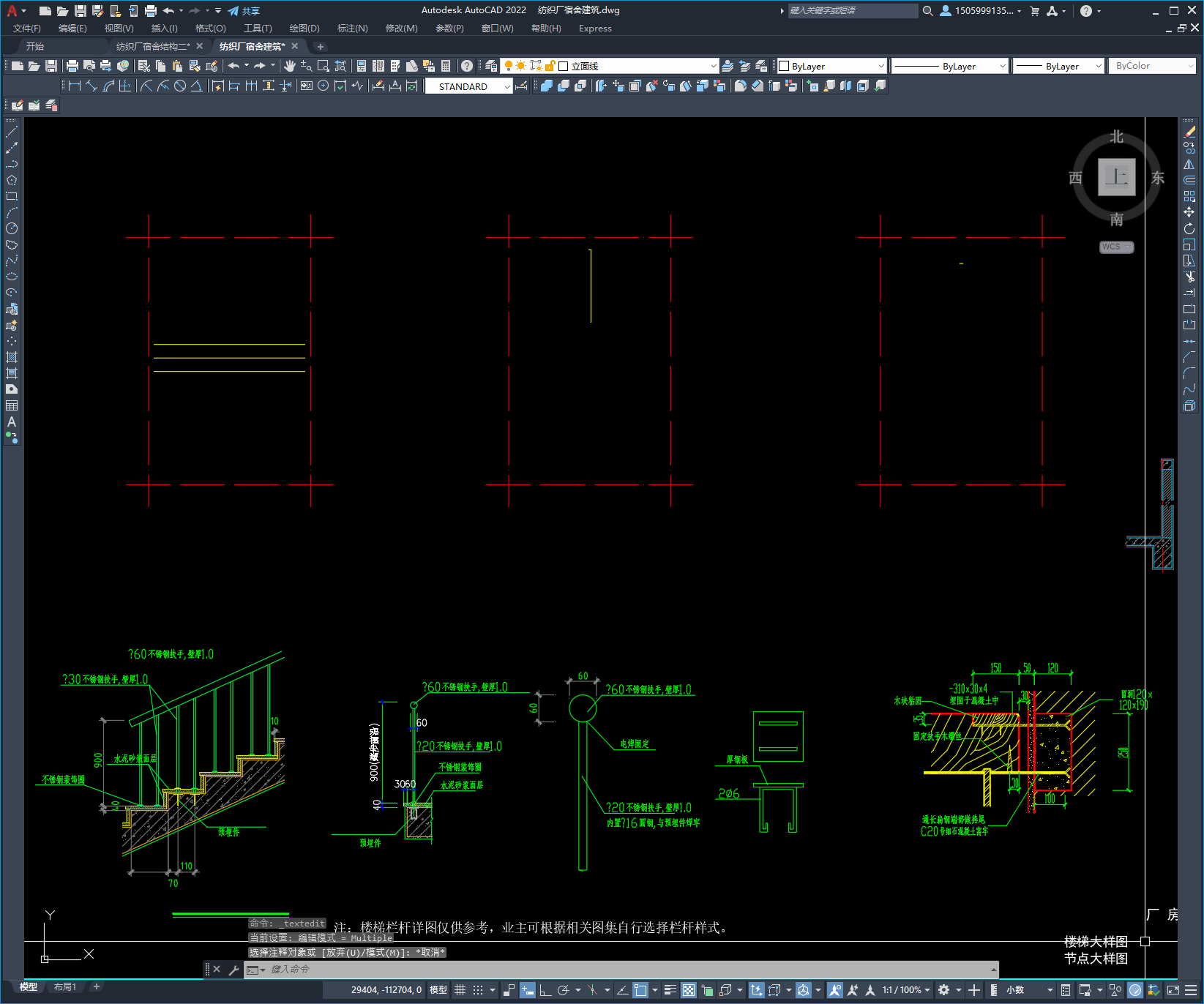Select the Circle draw tool
This screenshot has height=1004, width=1204.
coord(12,228)
